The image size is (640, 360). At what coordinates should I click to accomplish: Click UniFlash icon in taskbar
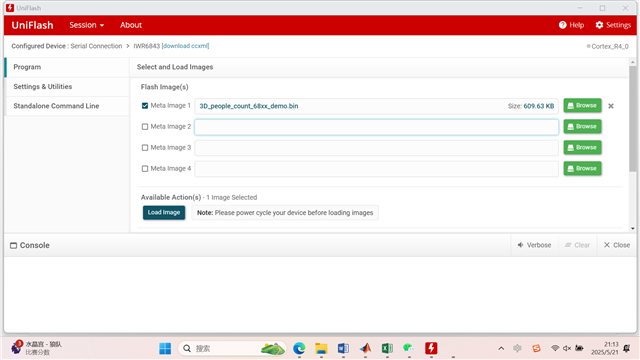pos(431,348)
